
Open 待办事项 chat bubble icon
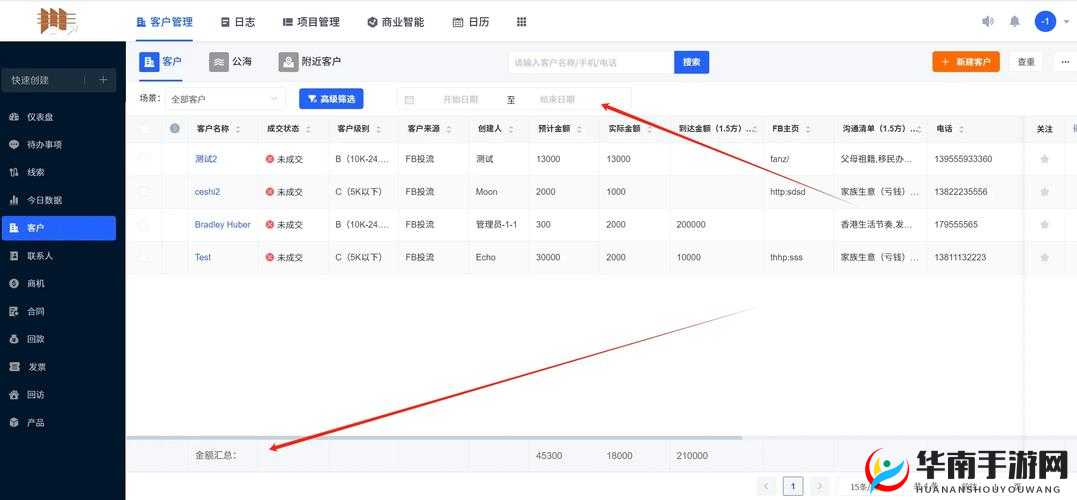click(14, 145)
